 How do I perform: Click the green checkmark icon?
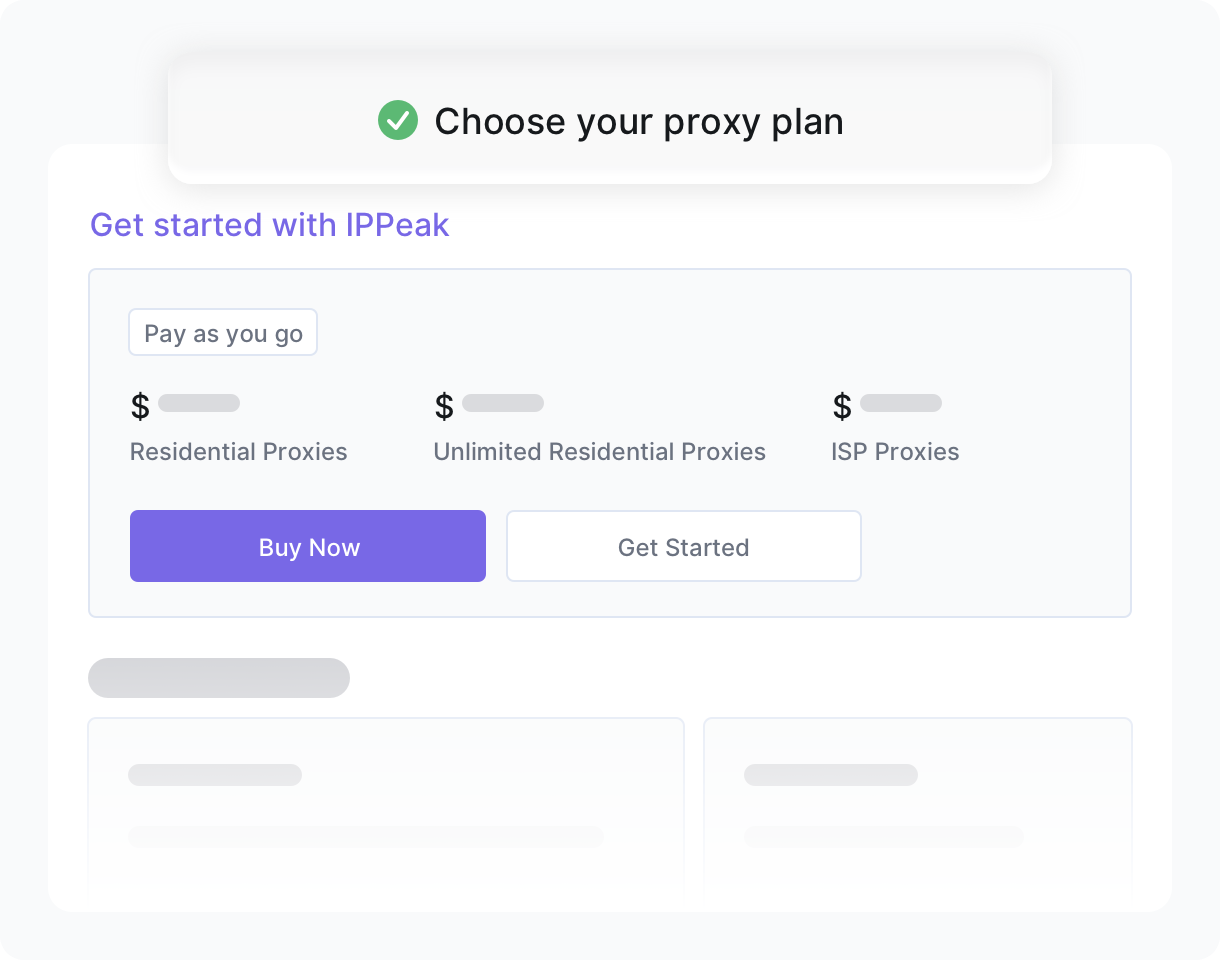coord(397,121)
